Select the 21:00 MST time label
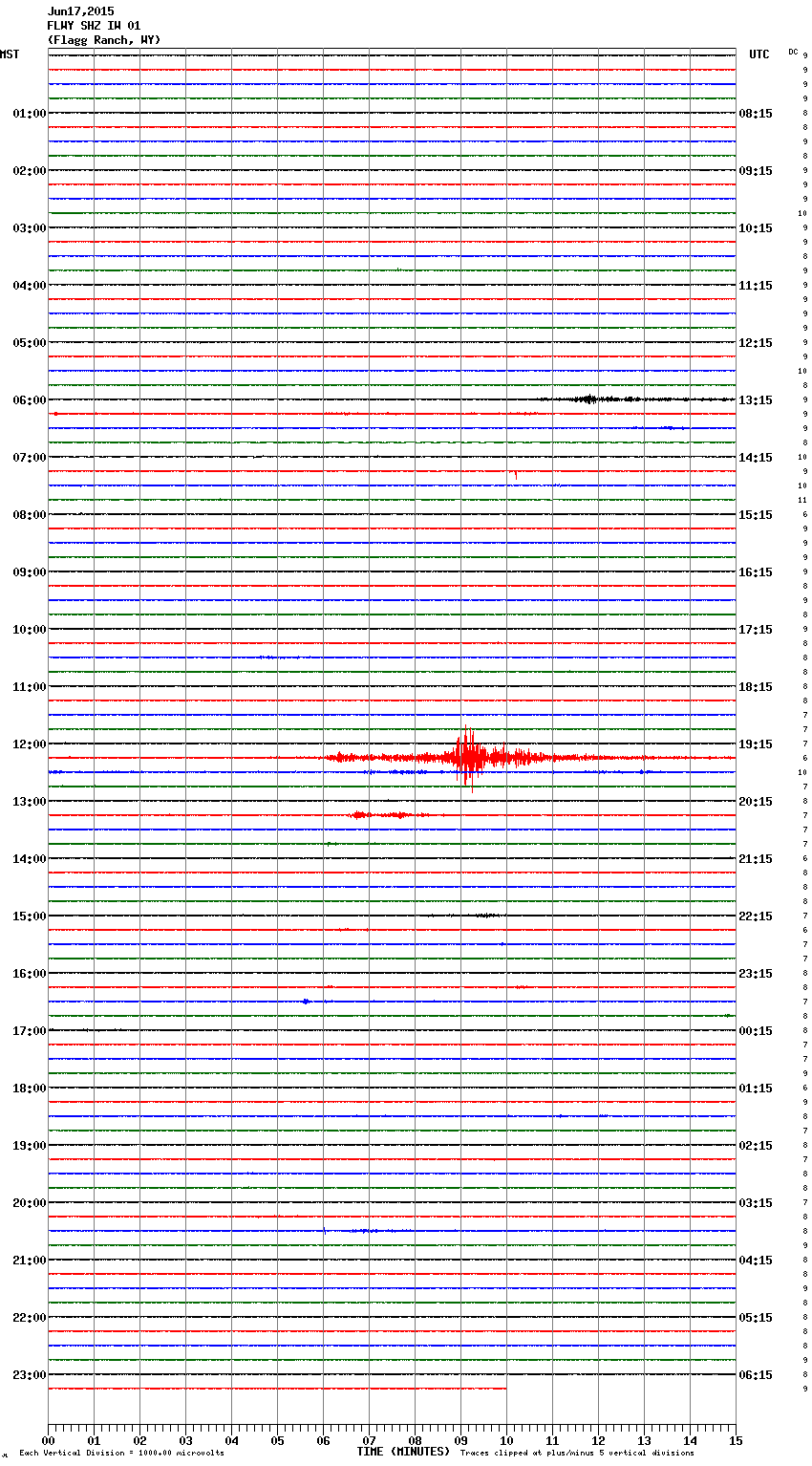 pyautogui.click(x=30, y=1261)
